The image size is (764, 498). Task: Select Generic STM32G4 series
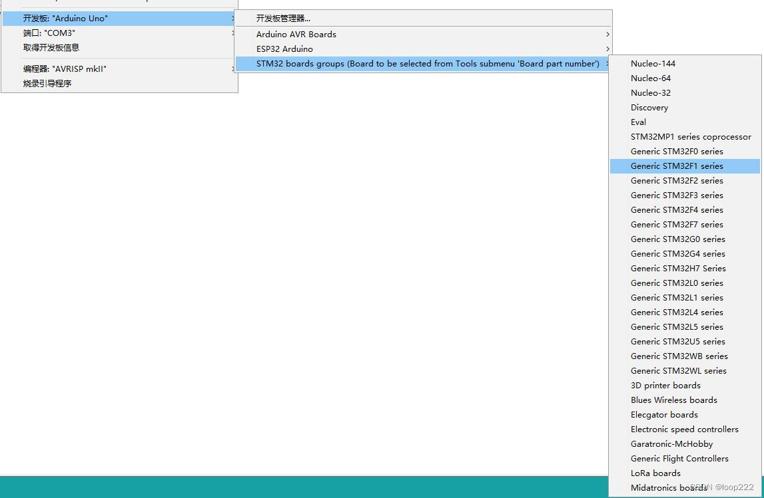(685, 254)
